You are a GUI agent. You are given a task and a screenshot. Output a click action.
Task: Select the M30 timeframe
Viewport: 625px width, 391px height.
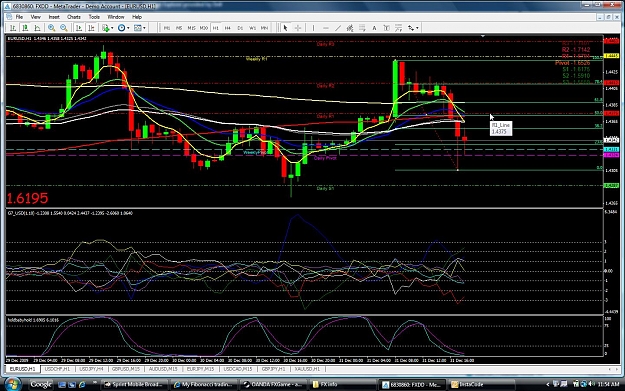coord(204,28)
